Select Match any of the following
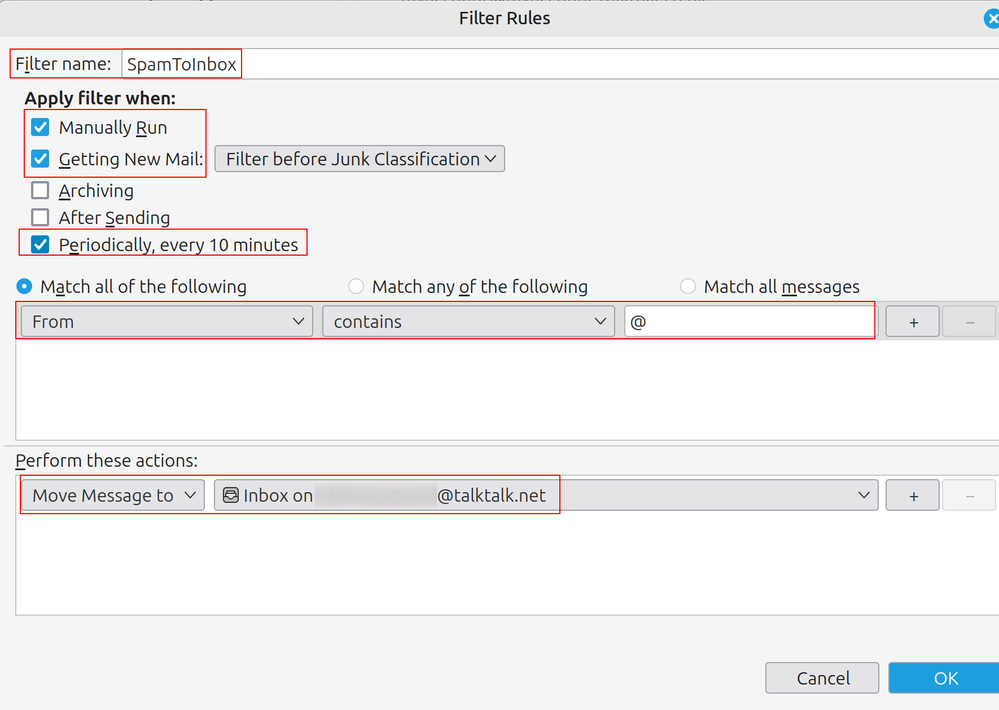The image size is (999, 710). [x=356, y=287]
